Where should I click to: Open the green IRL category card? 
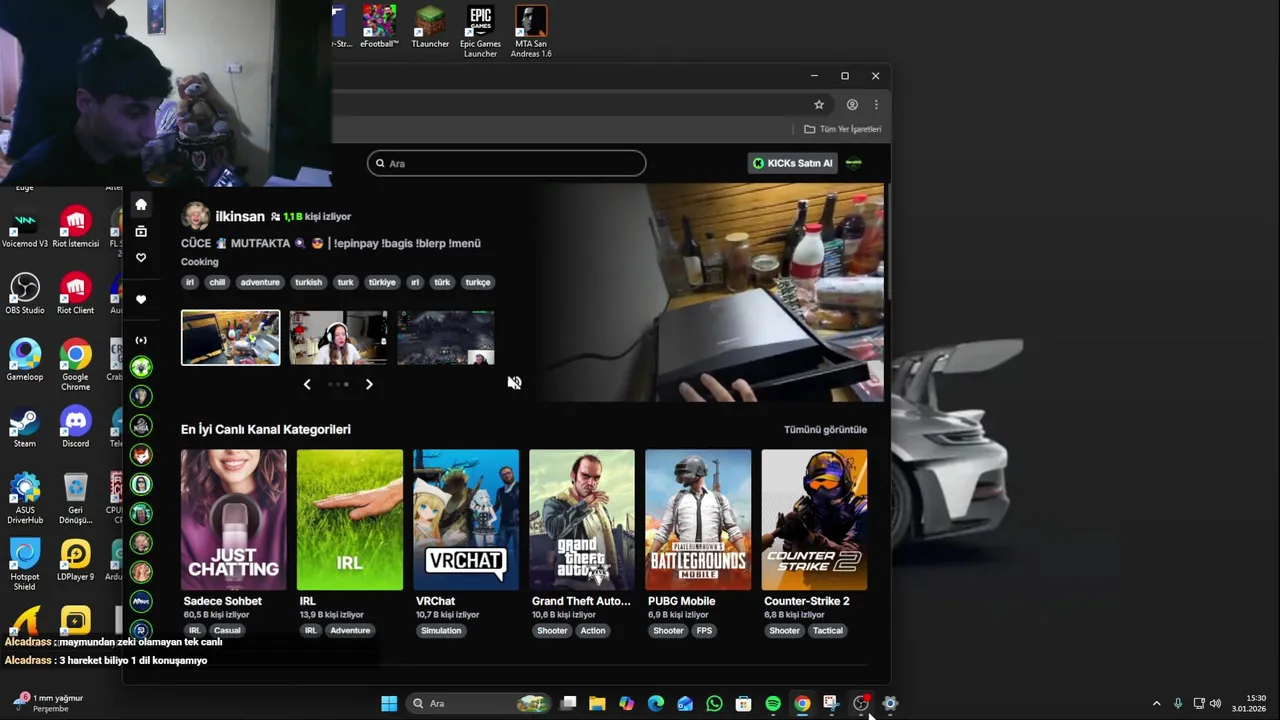(350, 519)
